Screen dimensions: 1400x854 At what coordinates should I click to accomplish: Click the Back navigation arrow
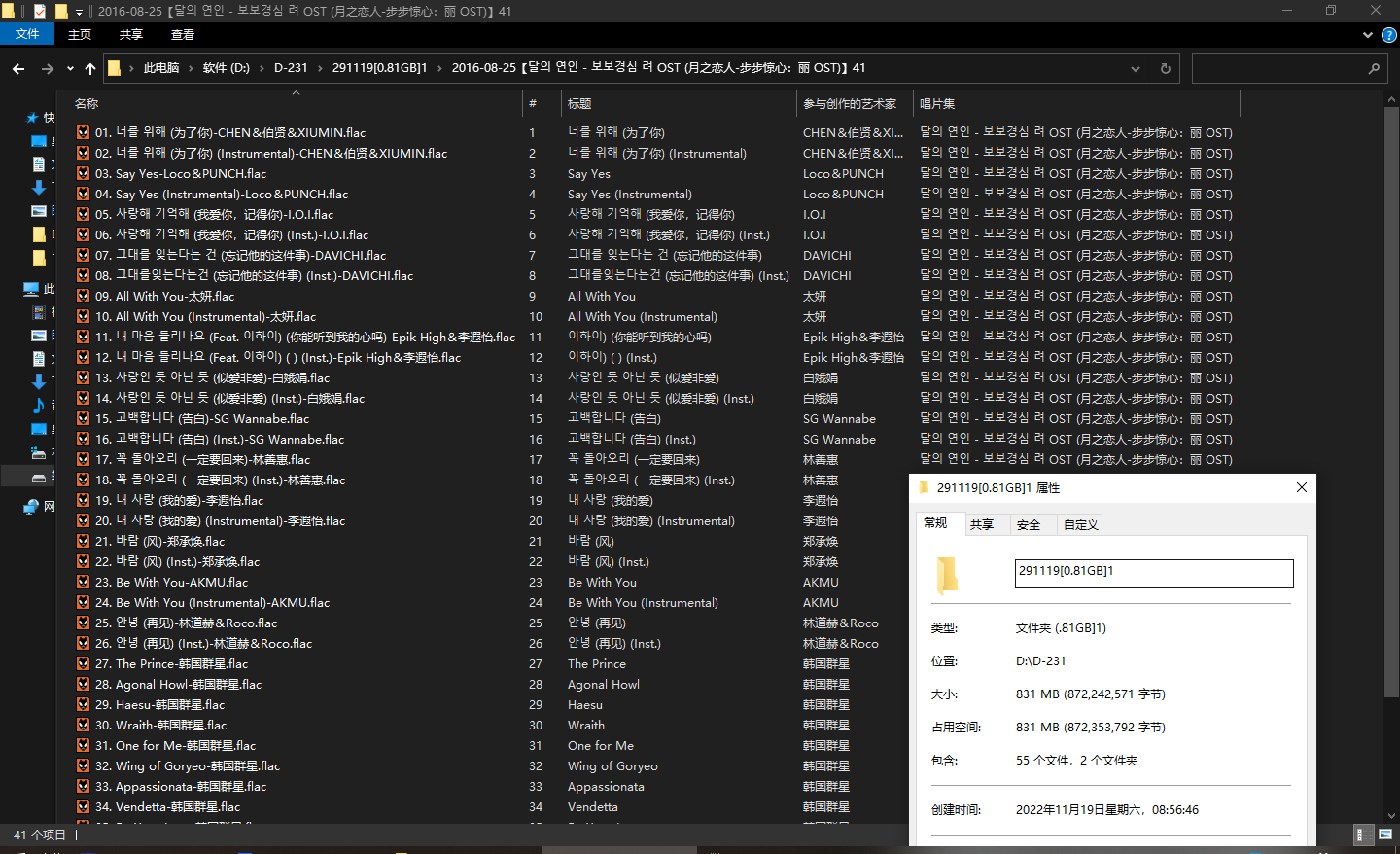point(18,69)
